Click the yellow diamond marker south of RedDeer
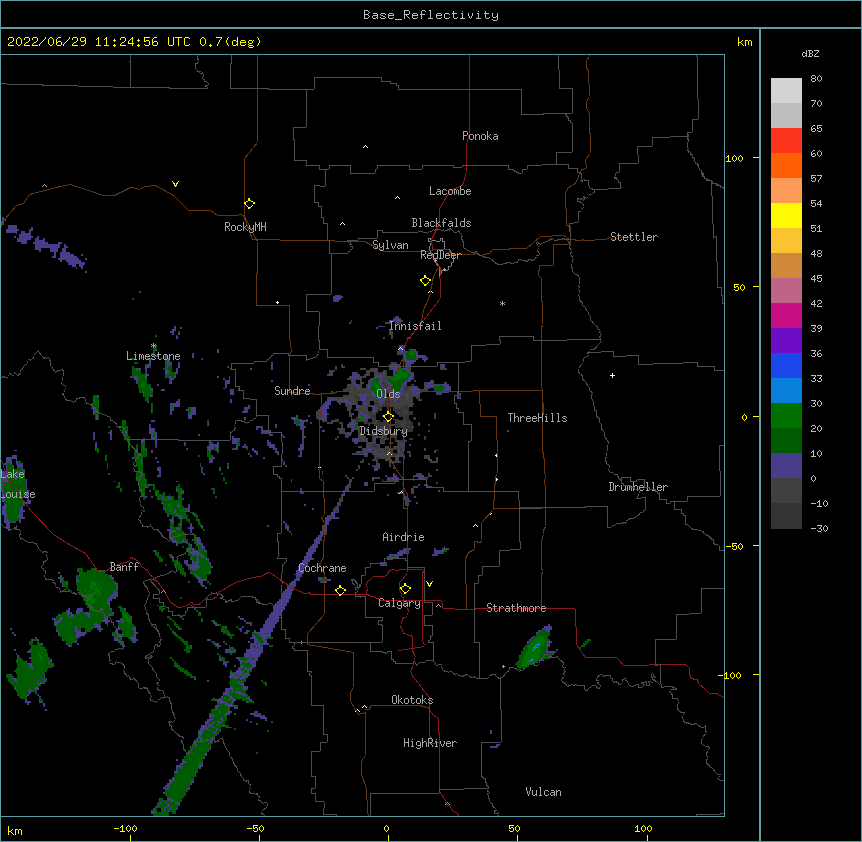Screen dimensions: 862x842 [426, 281]
